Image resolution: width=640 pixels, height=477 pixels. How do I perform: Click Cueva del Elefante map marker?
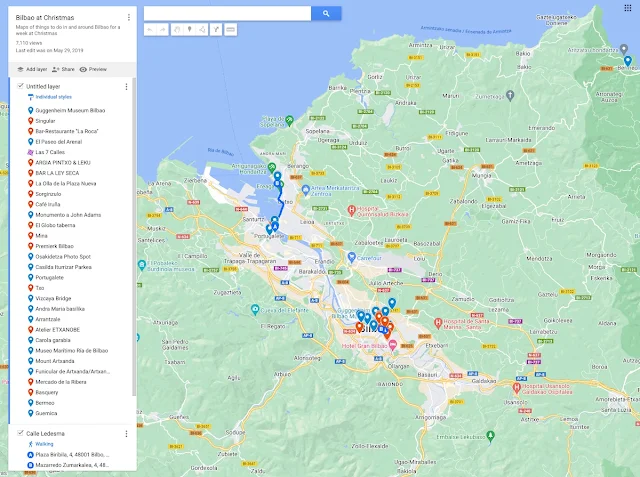tap(255, 310)
